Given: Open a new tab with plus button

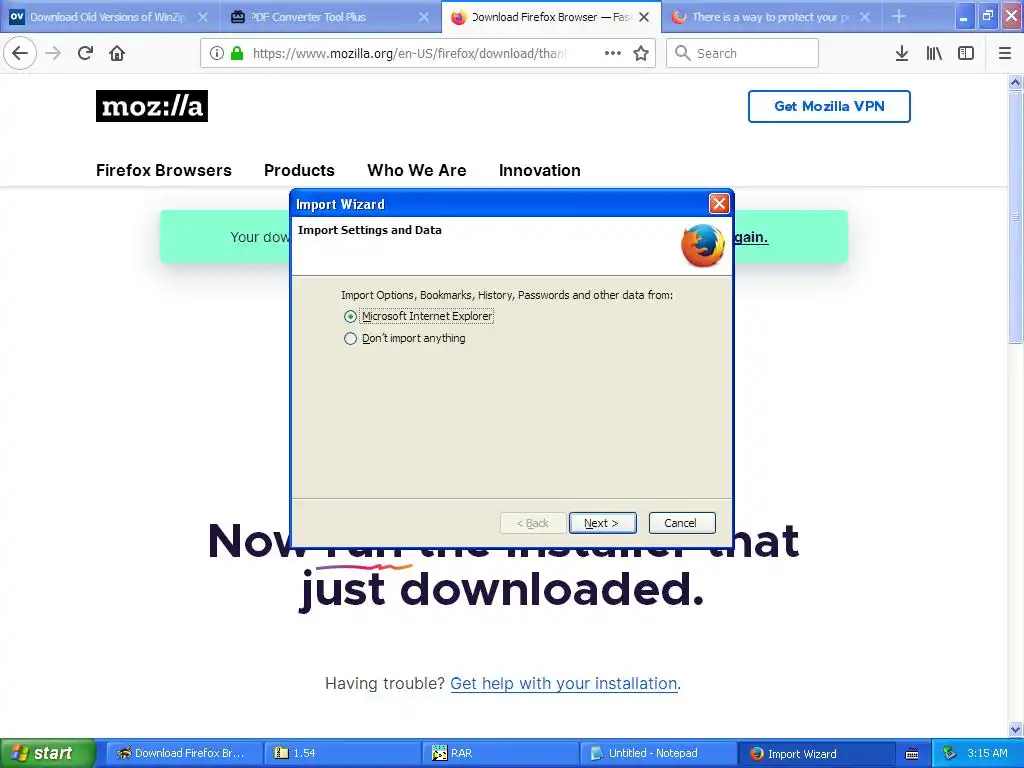Looking at the screenshot, I should click(x=899, y=16).
